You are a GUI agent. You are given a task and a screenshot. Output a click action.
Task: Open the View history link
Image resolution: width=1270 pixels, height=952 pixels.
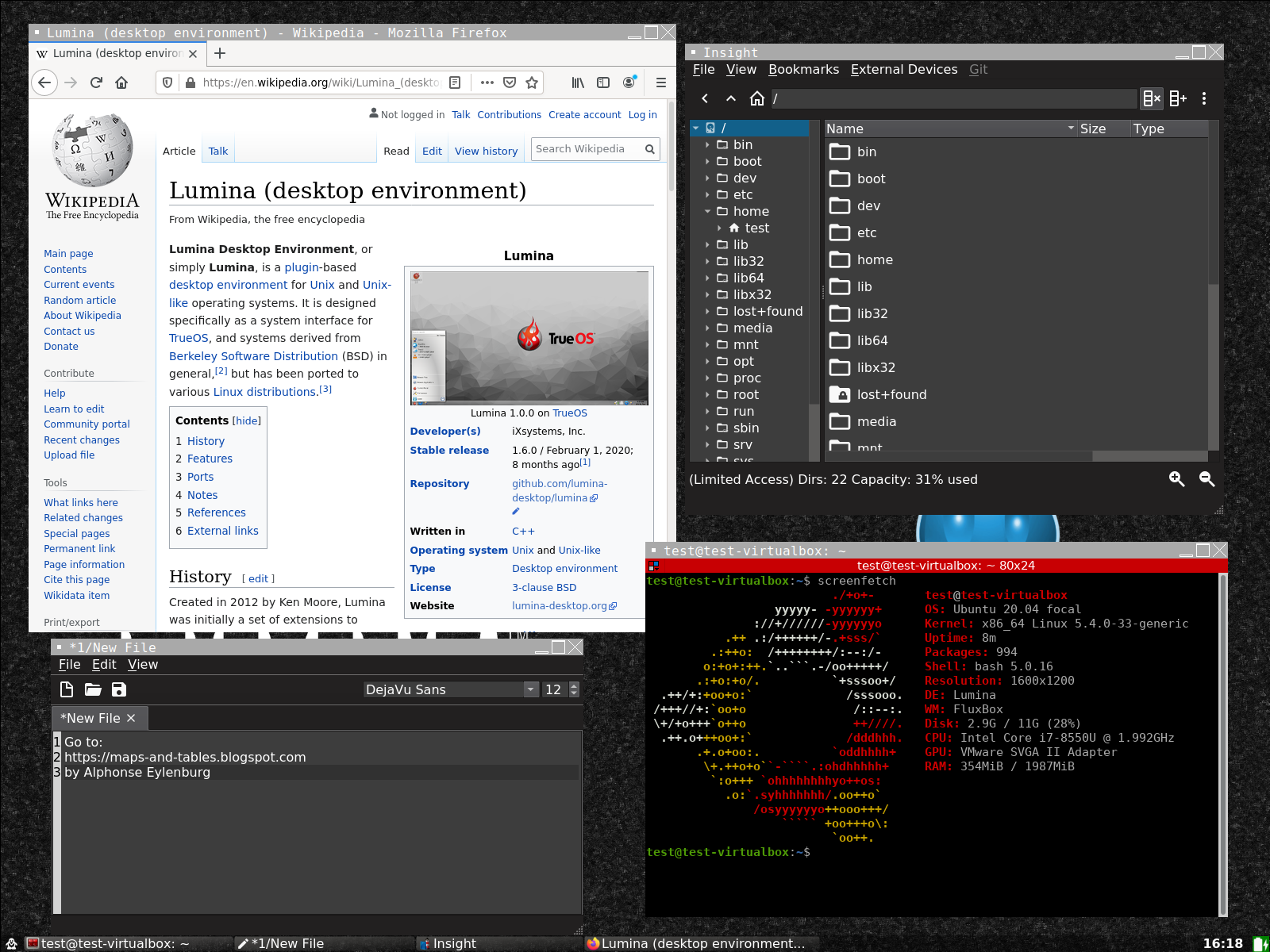pos(486,152)
